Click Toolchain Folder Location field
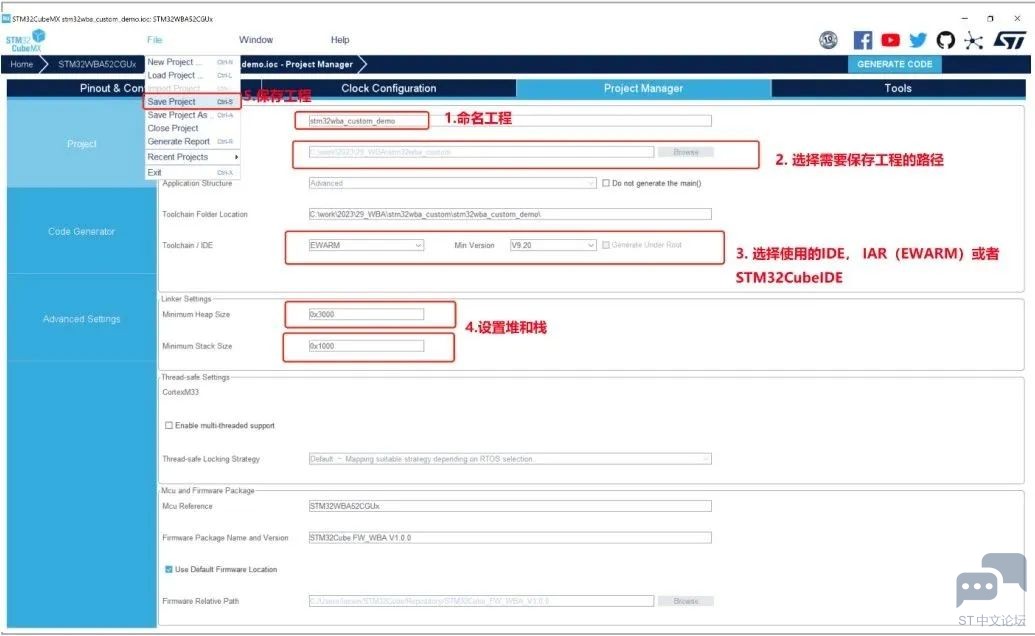This screenshot has height=636, width=1035. [510, 214]
